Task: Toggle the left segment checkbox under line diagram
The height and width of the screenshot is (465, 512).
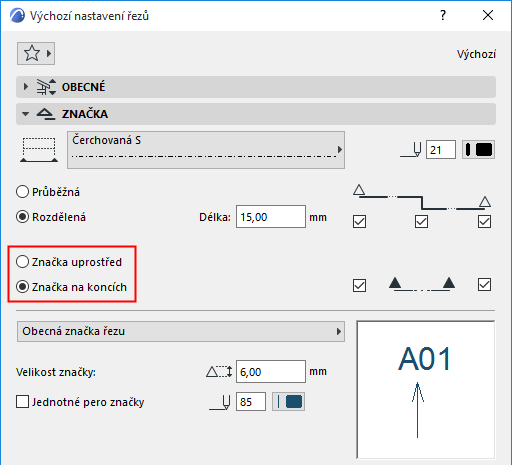Action: click(359, 221)
